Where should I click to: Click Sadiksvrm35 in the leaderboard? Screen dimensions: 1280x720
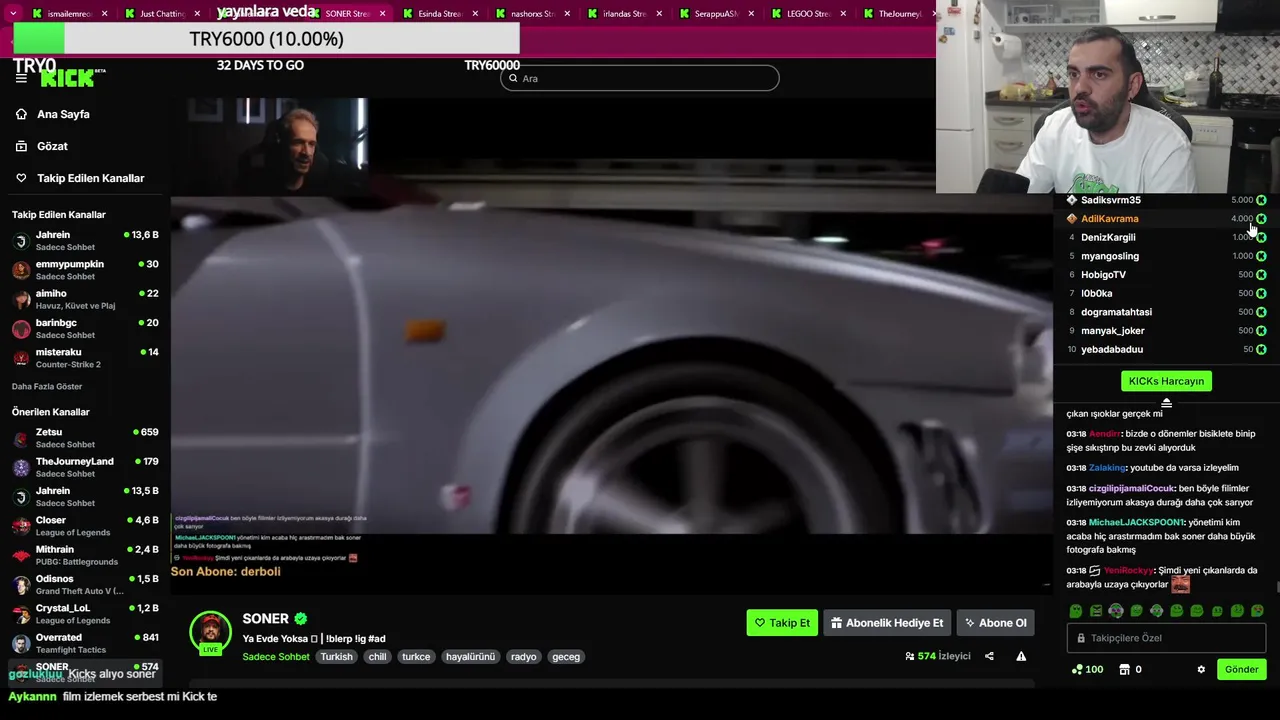(1111, 200)
